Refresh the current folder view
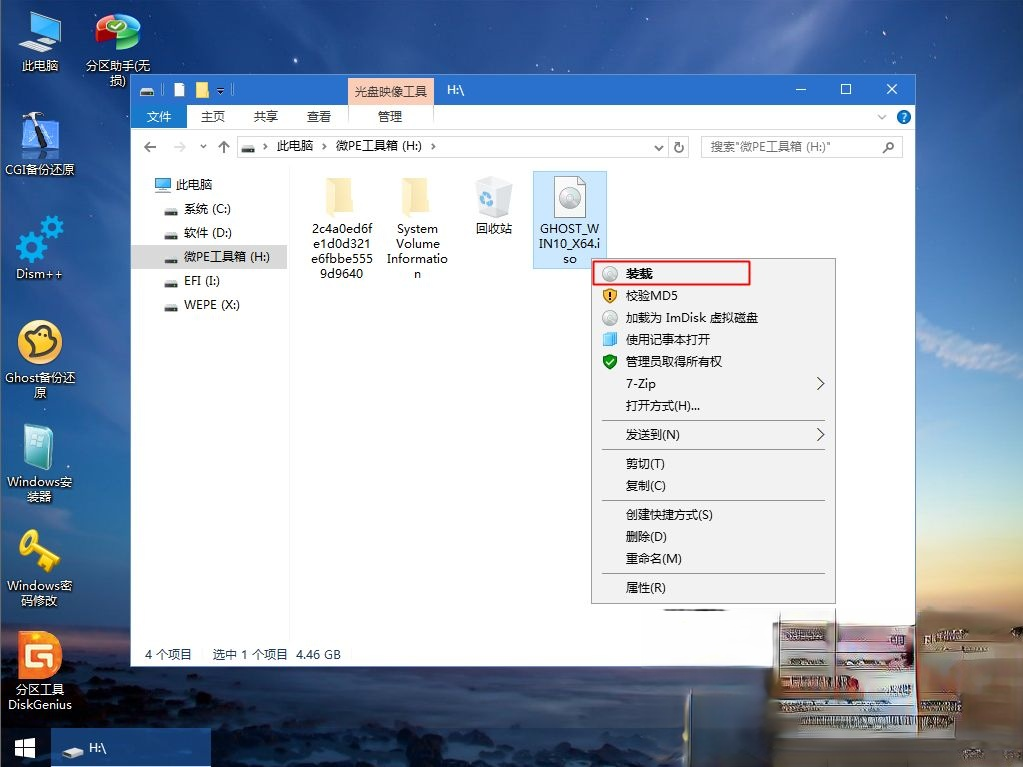The height and width of the screenshot is (767, 1023). 679,147
